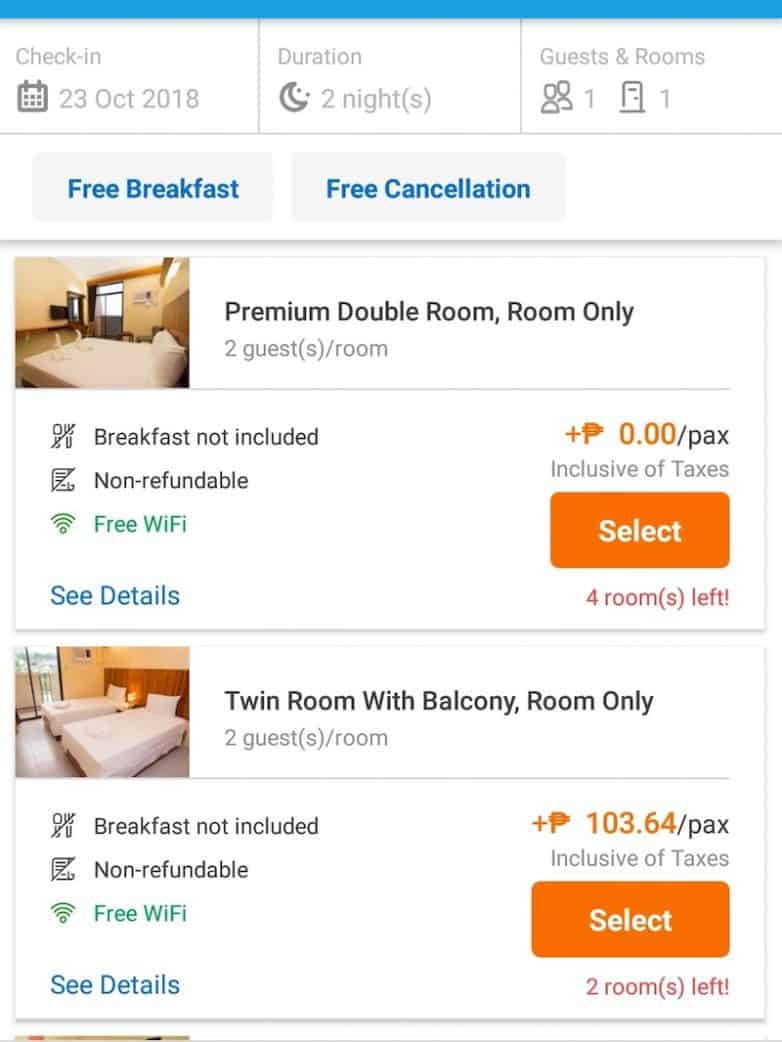Image resolution: width=782 pixels, height=1042 pixels.
Task: Click breakfast icon on Twin Room card
Action: [x=63, y=826]
